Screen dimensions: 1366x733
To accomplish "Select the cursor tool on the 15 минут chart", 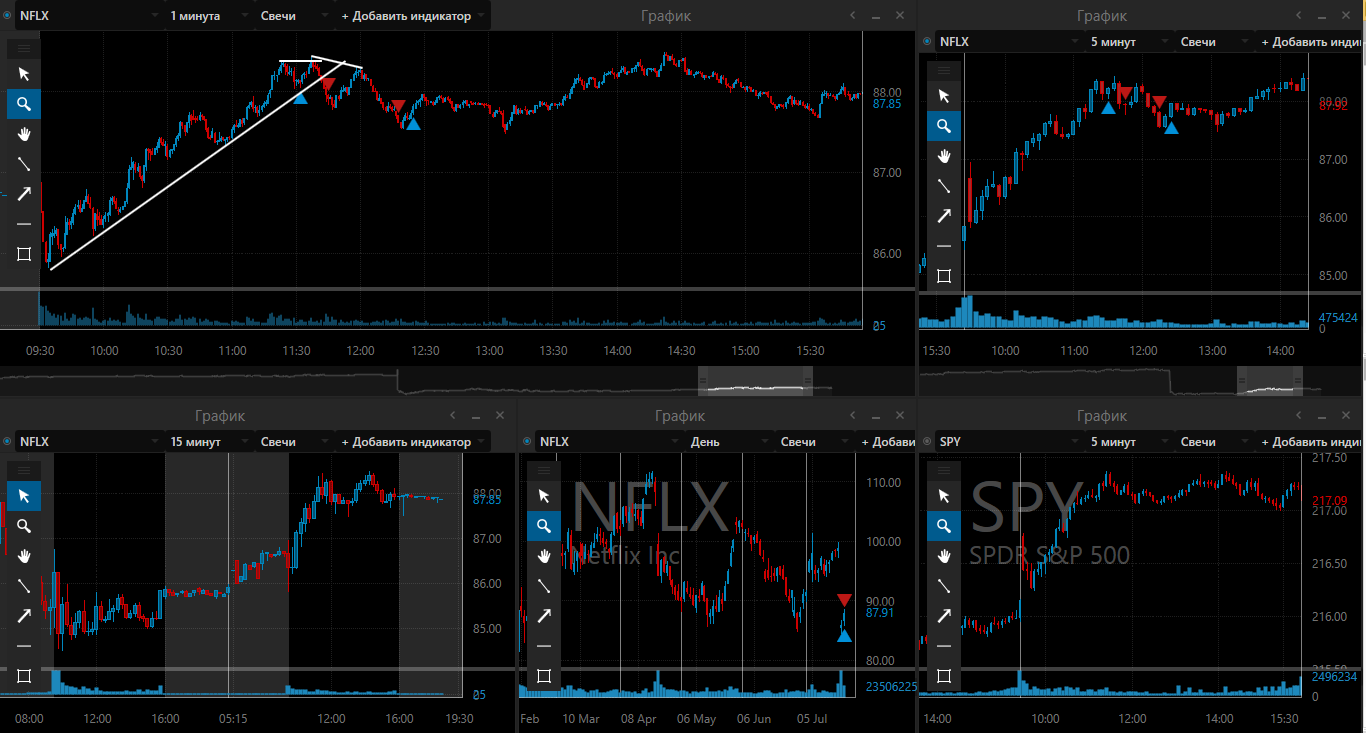I will pyautogui.click(x=24, y=496).
